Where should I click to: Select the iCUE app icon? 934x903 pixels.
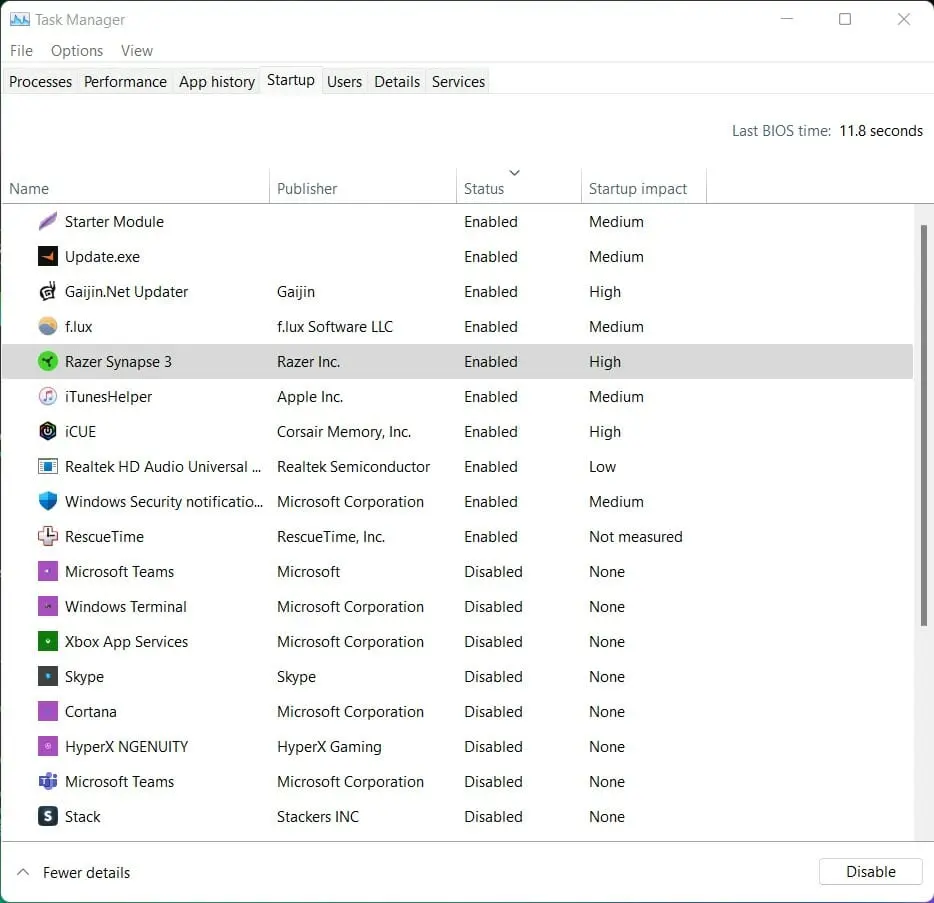pos(48,431)
